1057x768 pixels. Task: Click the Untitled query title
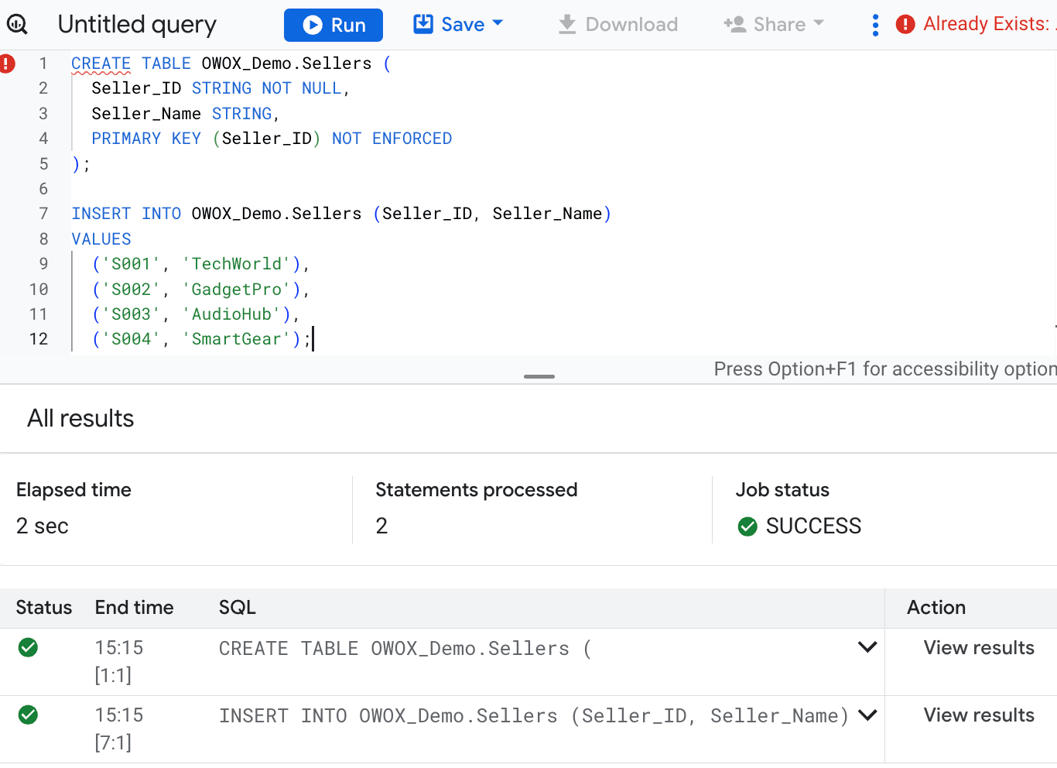pos(137,25)
